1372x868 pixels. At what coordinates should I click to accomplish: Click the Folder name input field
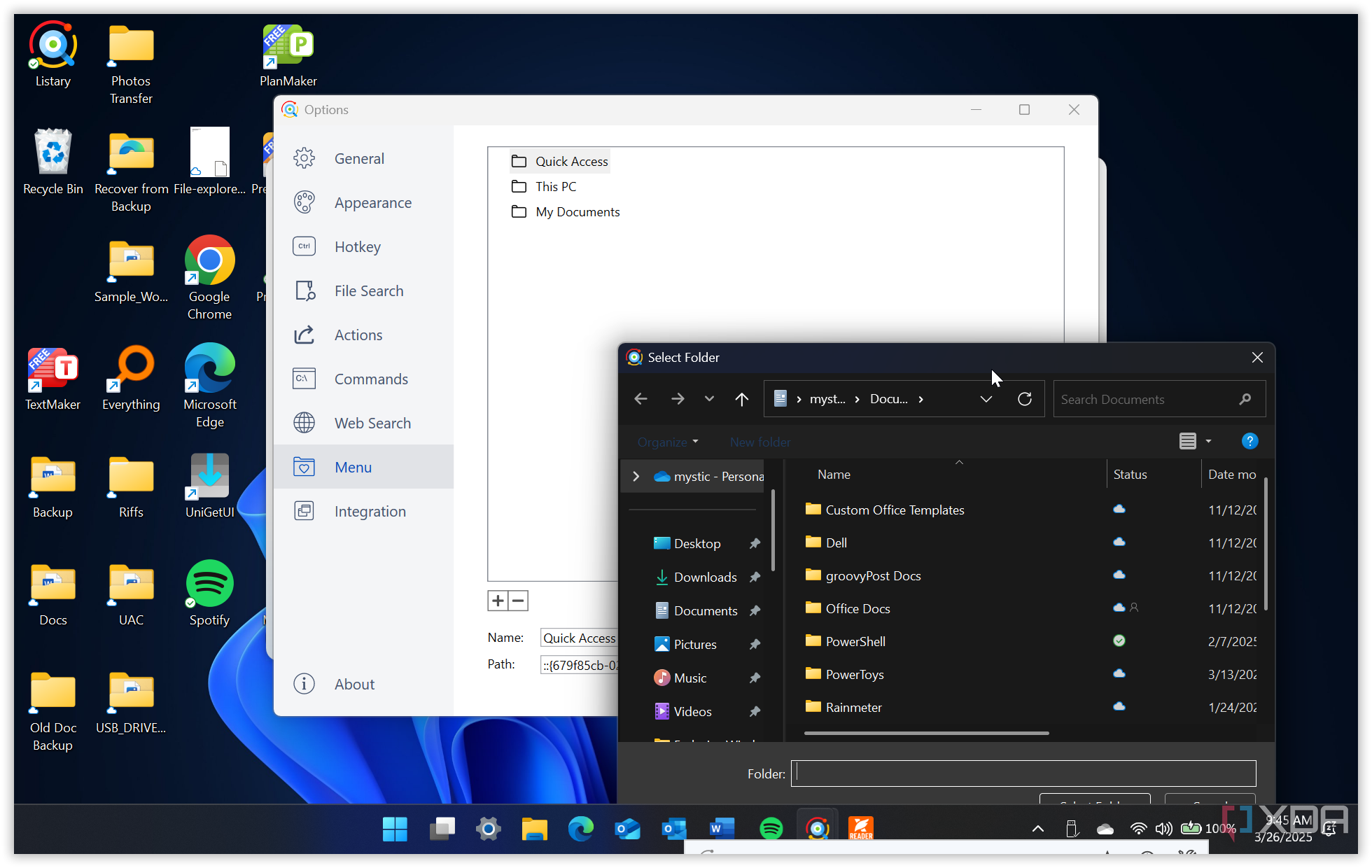click(x=1023, y=773)
